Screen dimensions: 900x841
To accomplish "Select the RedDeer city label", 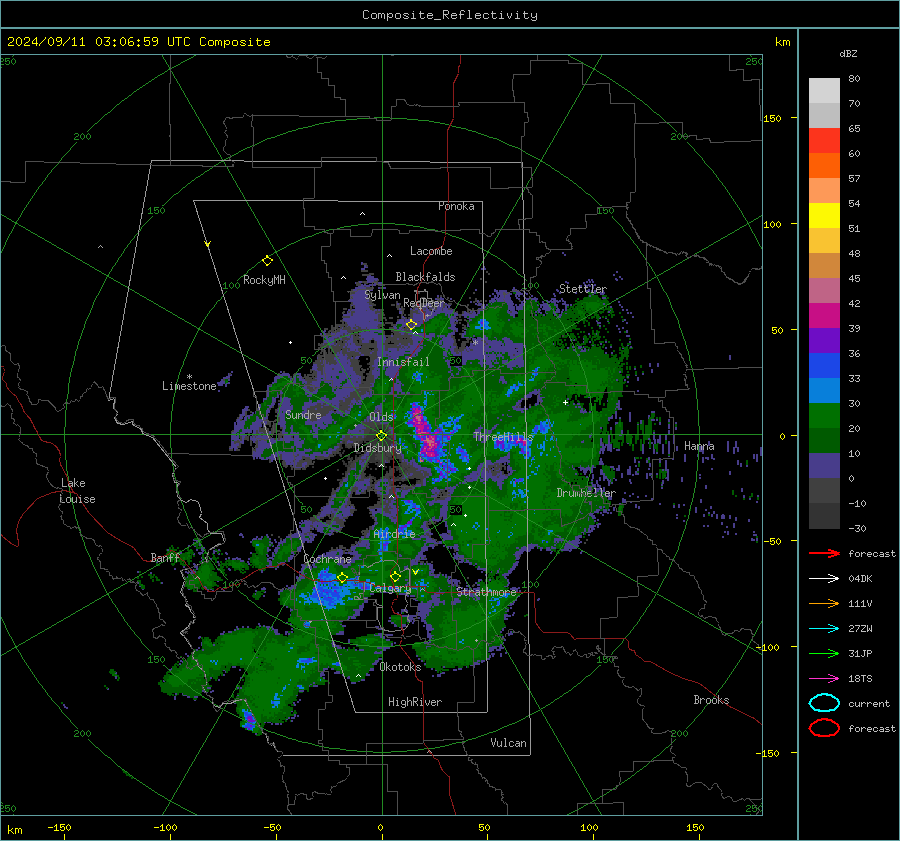I will (x=424, y=303).
